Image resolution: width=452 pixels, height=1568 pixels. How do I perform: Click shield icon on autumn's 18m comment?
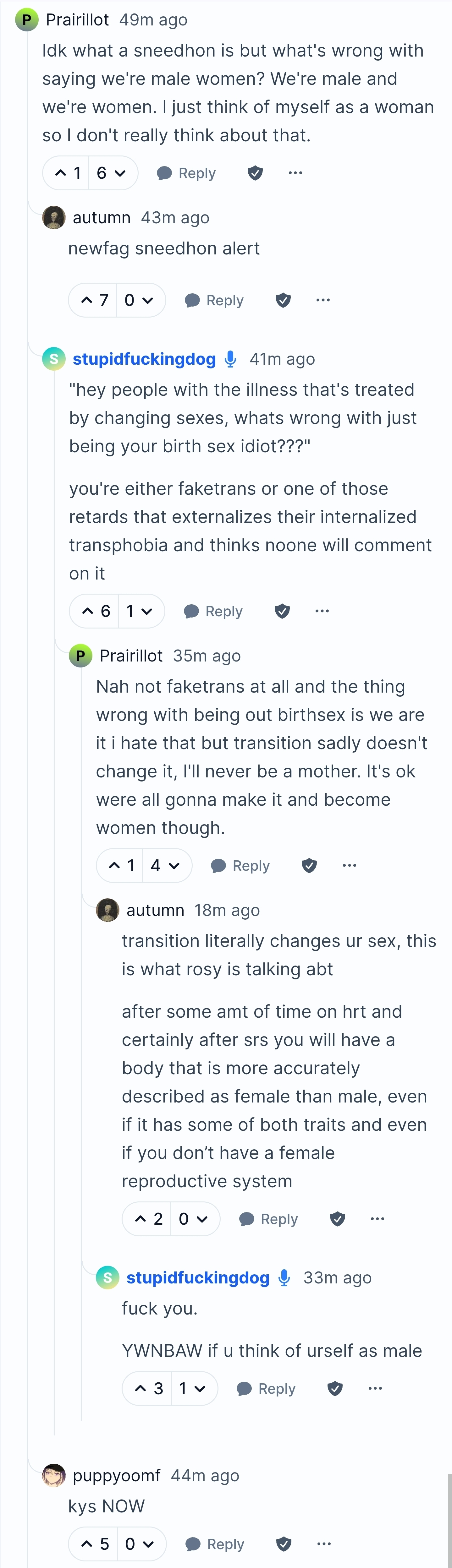coord(338,1219)
